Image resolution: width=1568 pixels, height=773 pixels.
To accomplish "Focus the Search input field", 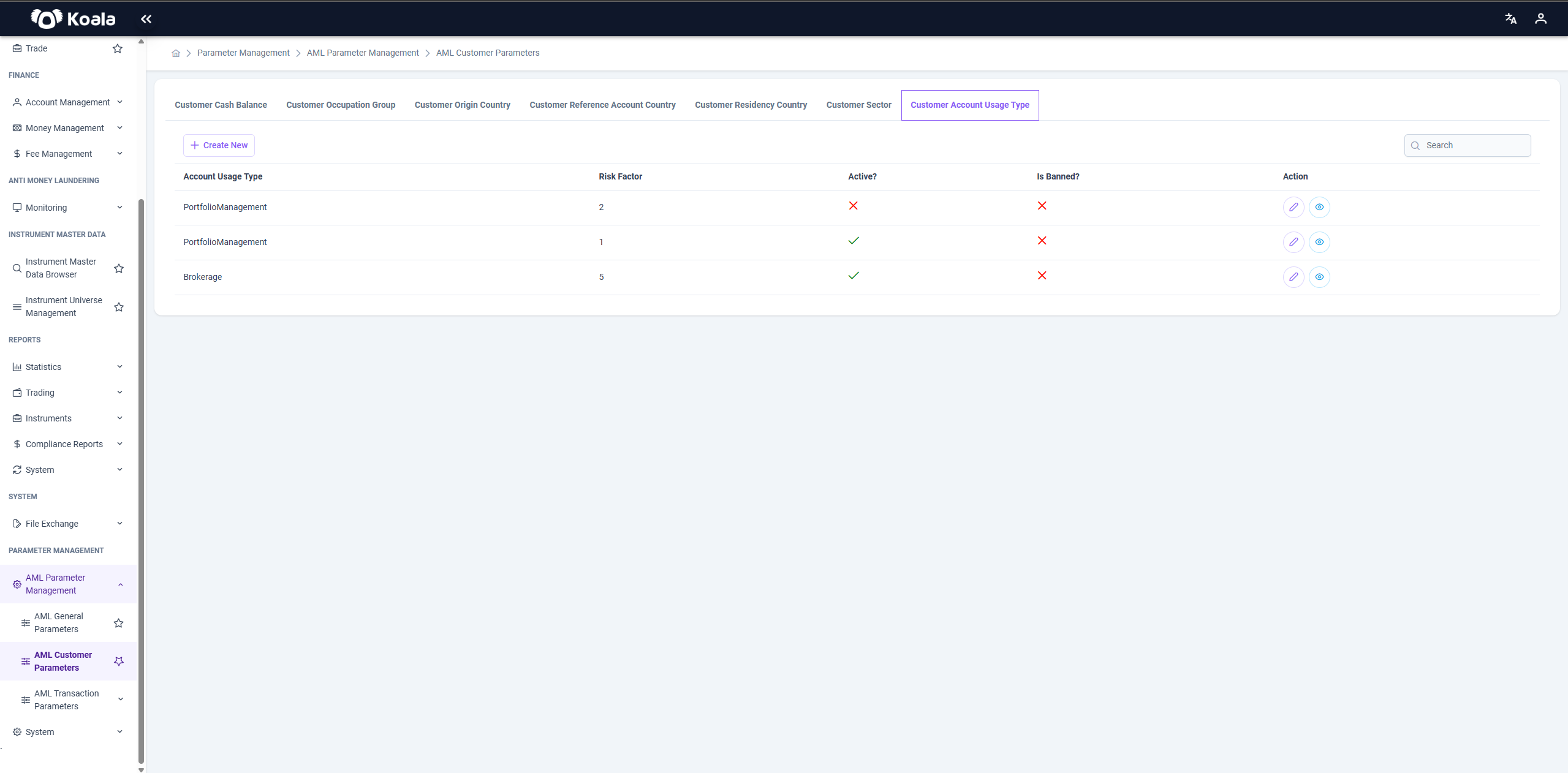I will pos(1468,146).
